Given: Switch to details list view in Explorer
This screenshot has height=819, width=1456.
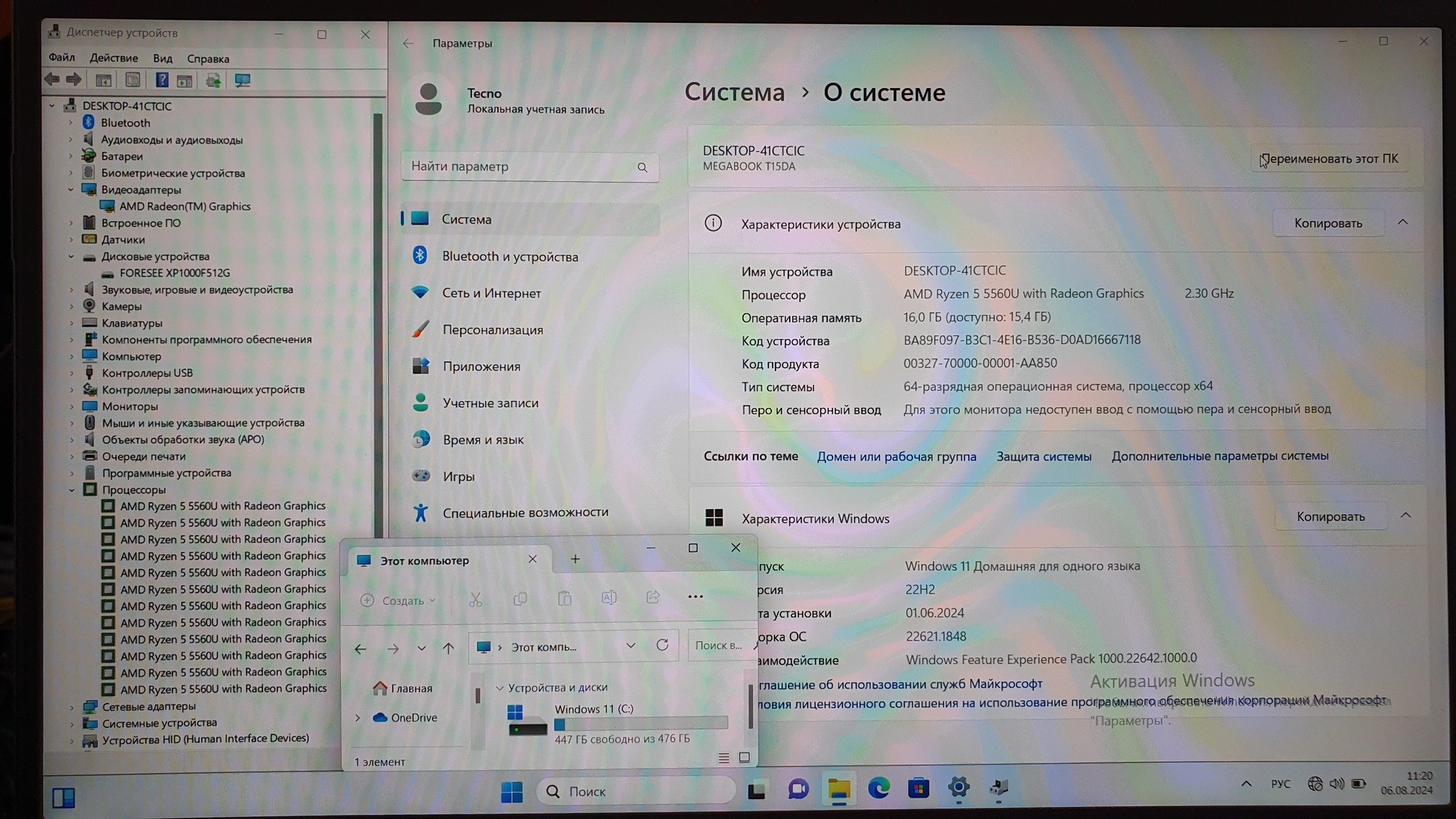Looking at the screenshot, I should point(724,758).
